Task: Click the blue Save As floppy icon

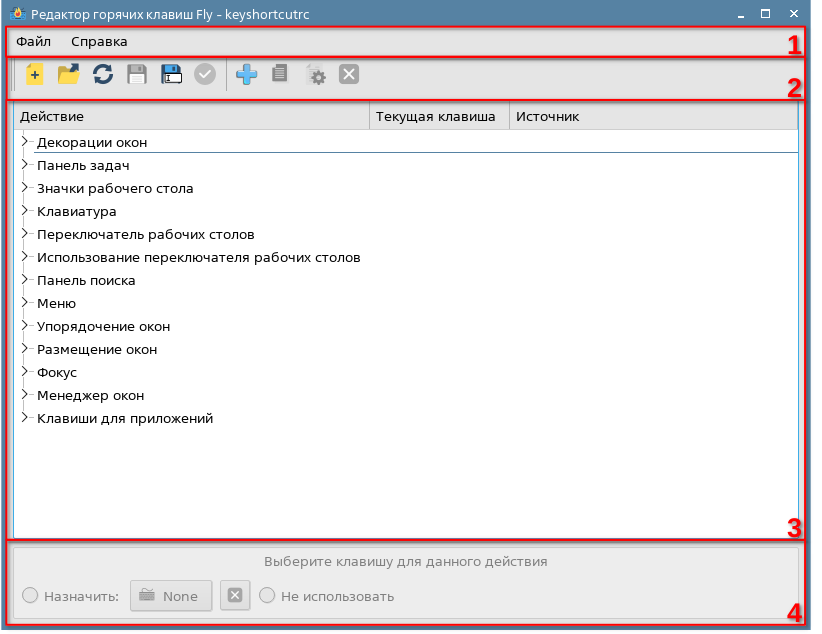Action: point(171,74)
